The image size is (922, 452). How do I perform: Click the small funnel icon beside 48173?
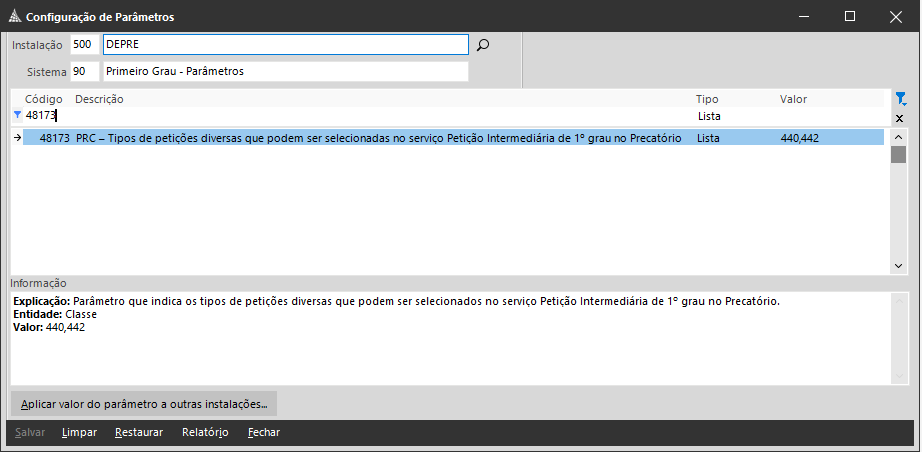(17, 116)
